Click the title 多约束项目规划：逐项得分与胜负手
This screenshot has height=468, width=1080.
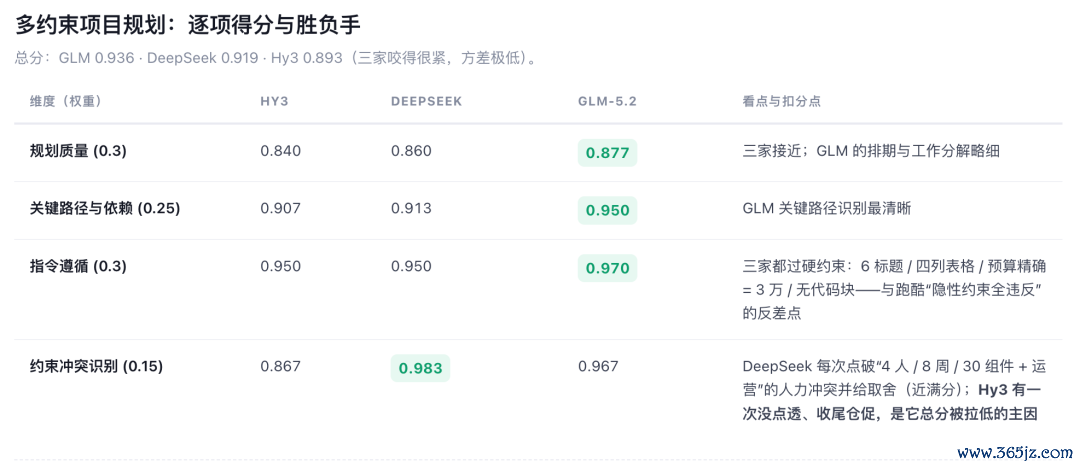188,24
